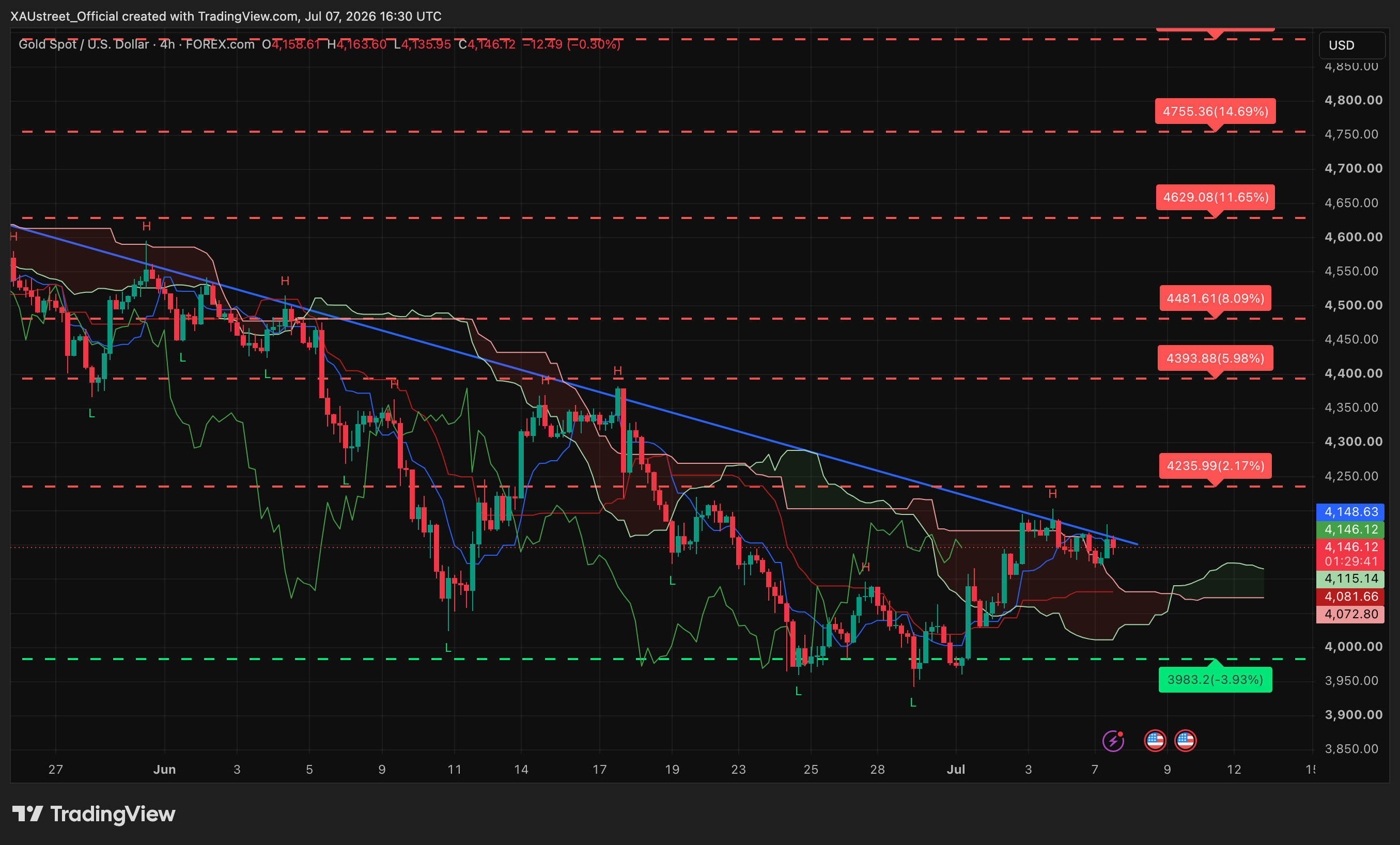Click the pink 4,072.80 price tag
This screenshot has width=1400, height=845.
pyautogui.click(x=1350, y=614)
